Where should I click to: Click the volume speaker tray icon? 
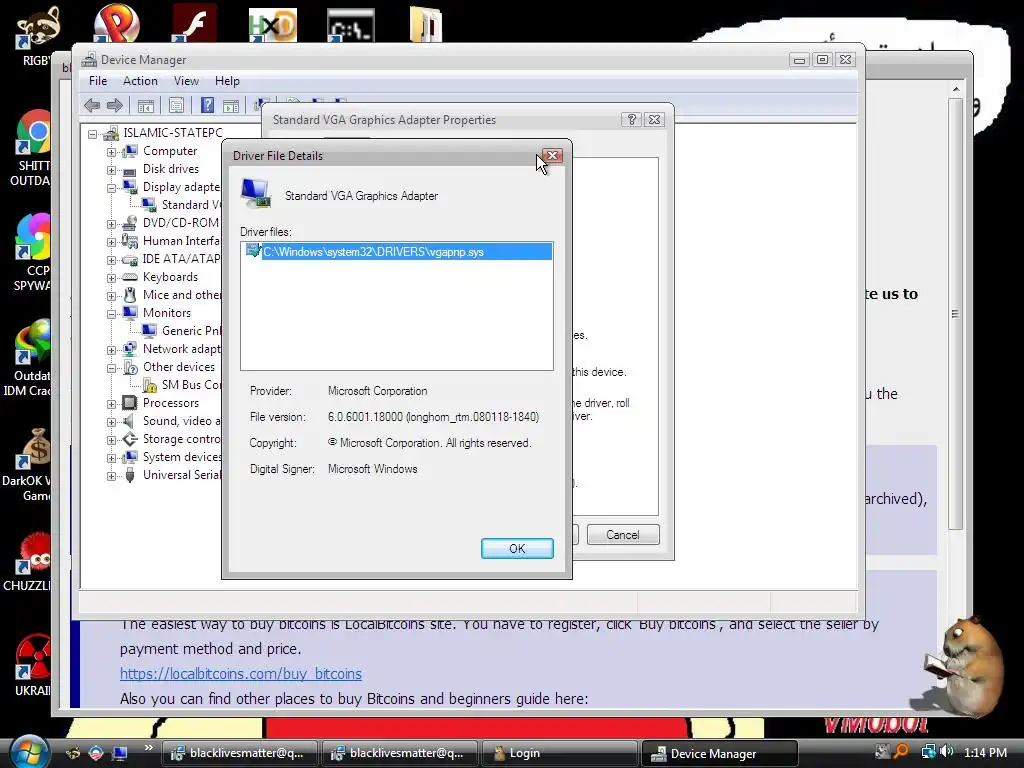947,752
